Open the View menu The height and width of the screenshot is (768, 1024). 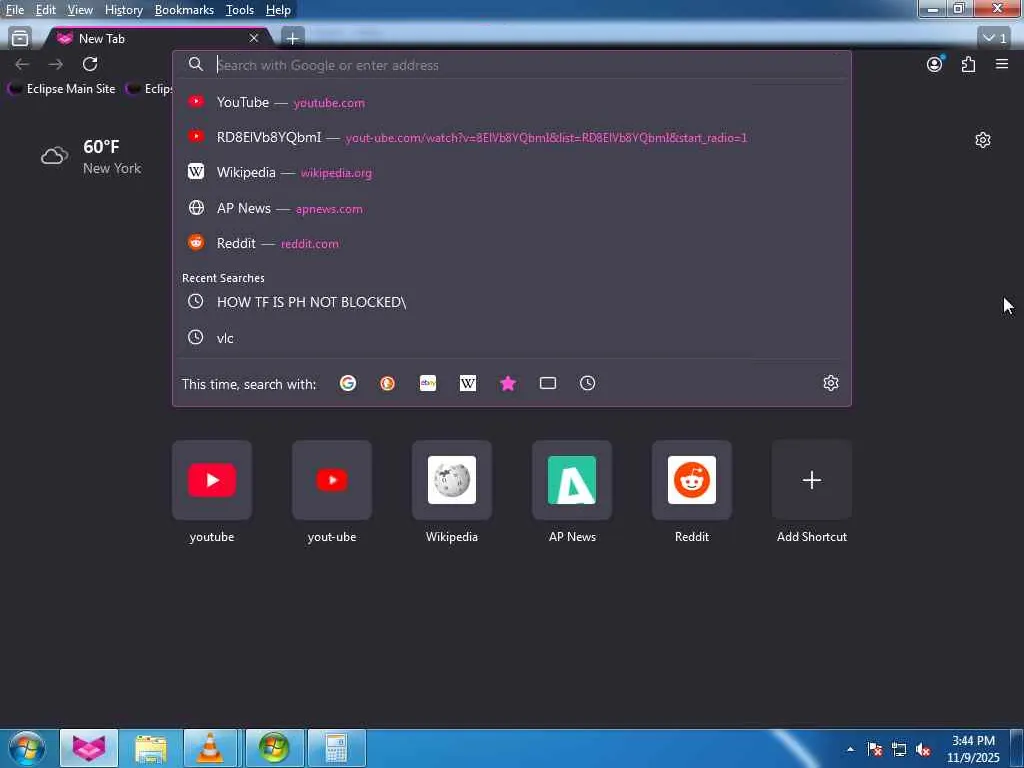pos(80,10)
